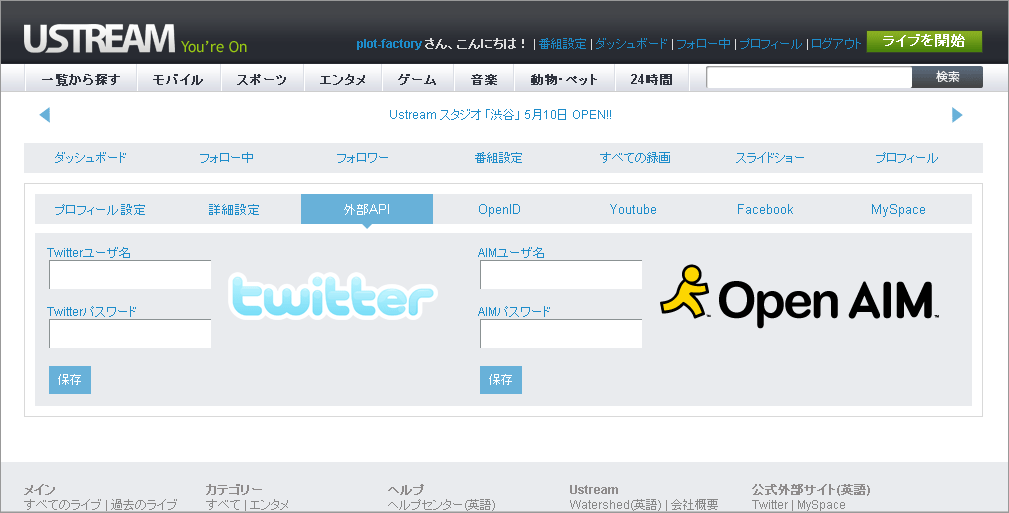The image size is (1009, 513).
Task: Click the Open AIM logo image
Action: pos(799,297)
